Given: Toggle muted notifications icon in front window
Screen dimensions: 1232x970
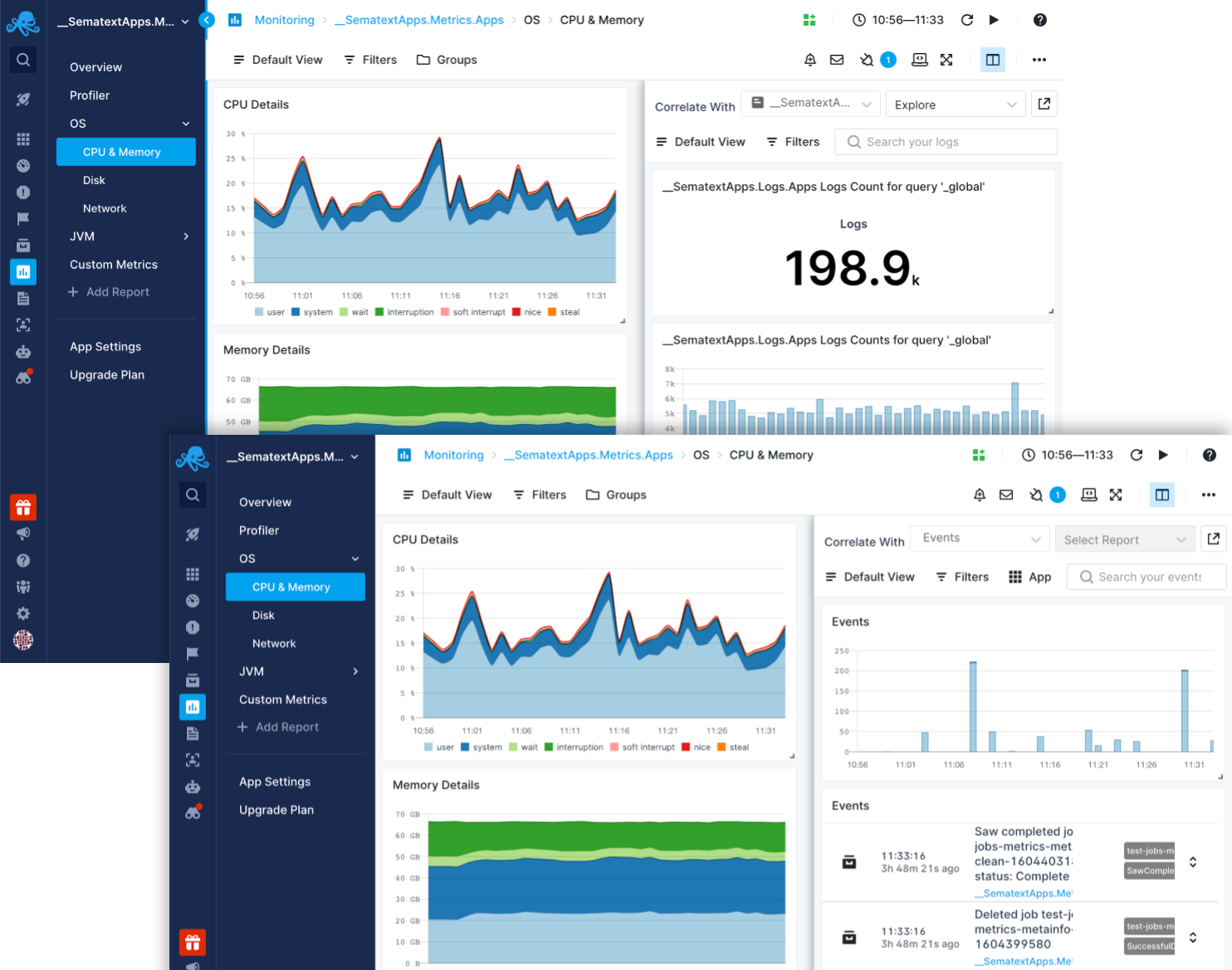Looking at the screenshot, I should tap(1036, 495).
